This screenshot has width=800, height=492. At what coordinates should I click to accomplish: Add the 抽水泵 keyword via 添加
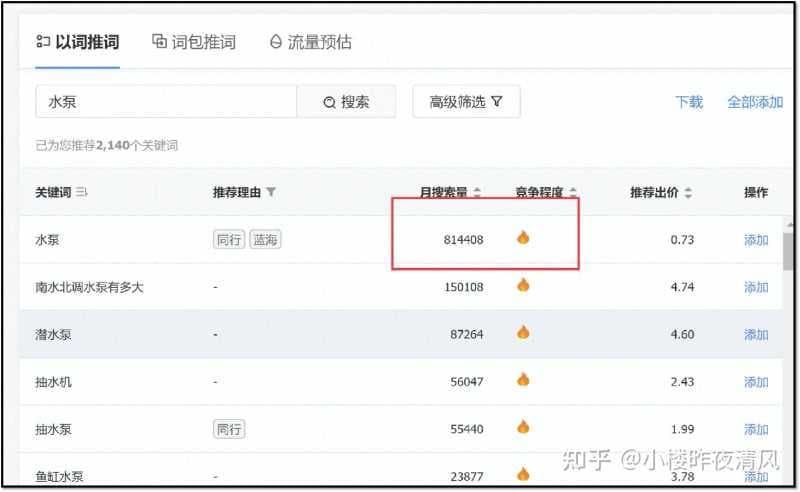756,430
